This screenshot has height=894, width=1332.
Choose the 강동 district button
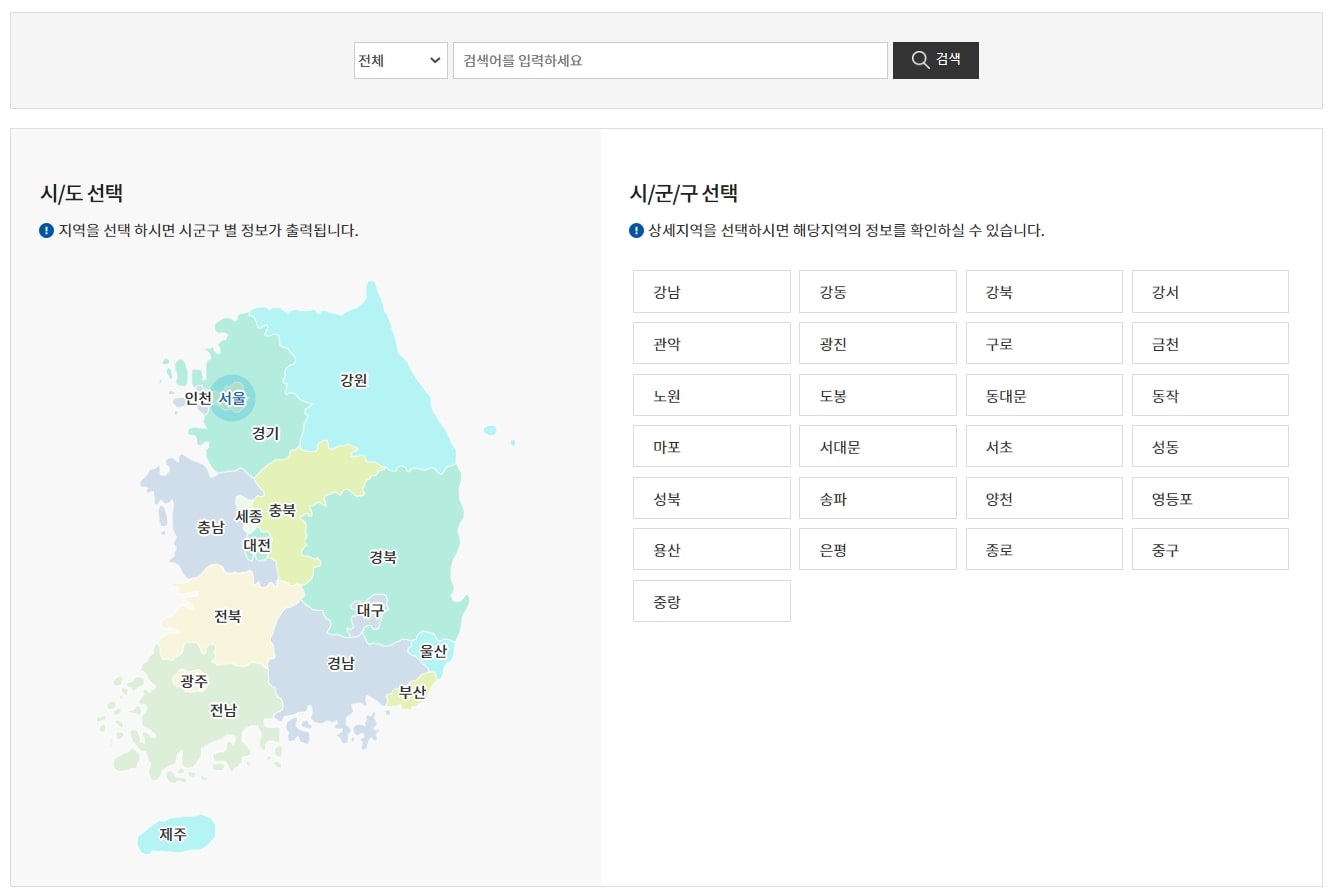[x=878, y=291]
